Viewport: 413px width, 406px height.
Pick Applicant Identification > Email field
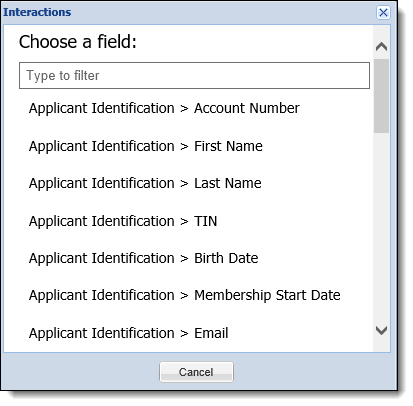[128, 333]
